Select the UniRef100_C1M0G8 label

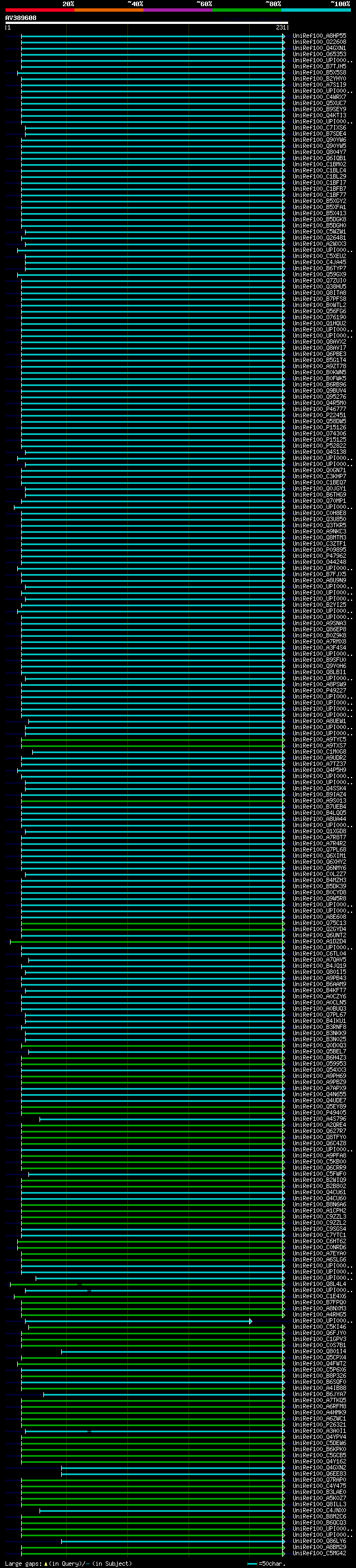click(319, 752)
